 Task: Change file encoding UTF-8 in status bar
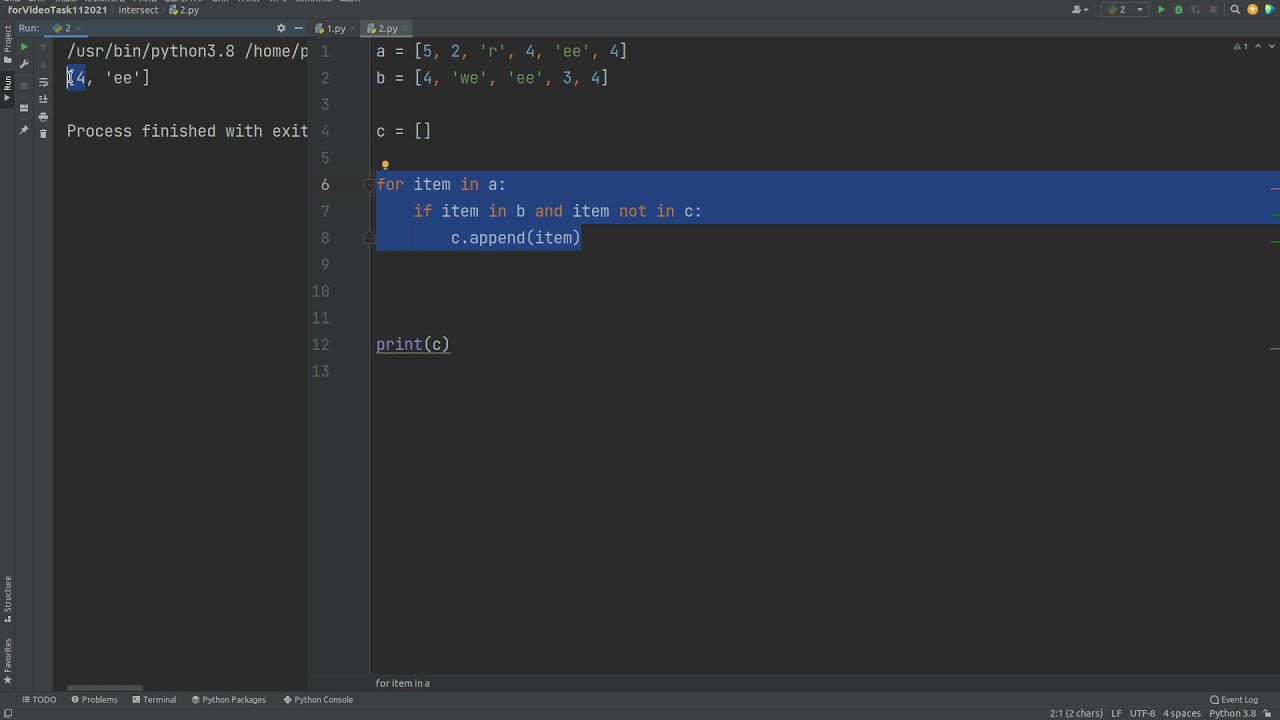coord(1142,713)
